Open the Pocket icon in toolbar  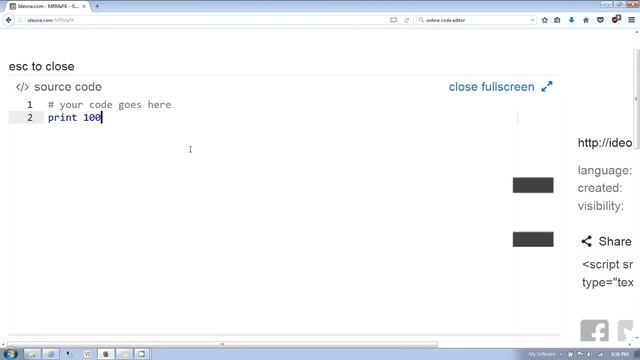(600, 20)
